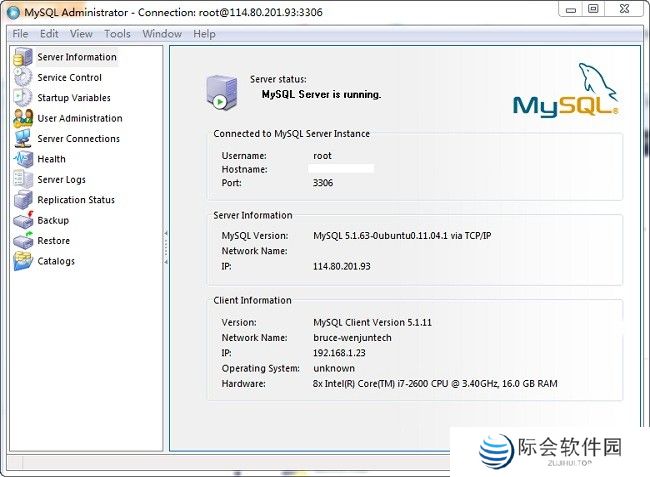Open the File menu
Image resolution: width=650 pixels, height=477 pixels.
coord(20,34)
